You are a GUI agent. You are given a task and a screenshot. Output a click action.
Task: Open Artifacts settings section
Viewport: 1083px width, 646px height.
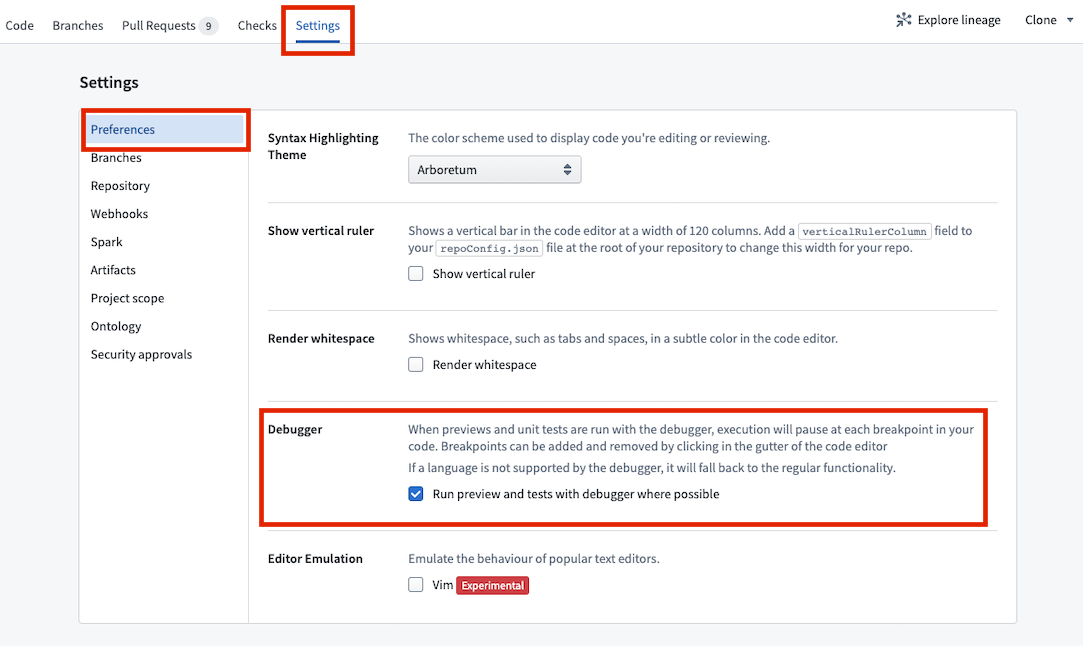tap(113, 270)
